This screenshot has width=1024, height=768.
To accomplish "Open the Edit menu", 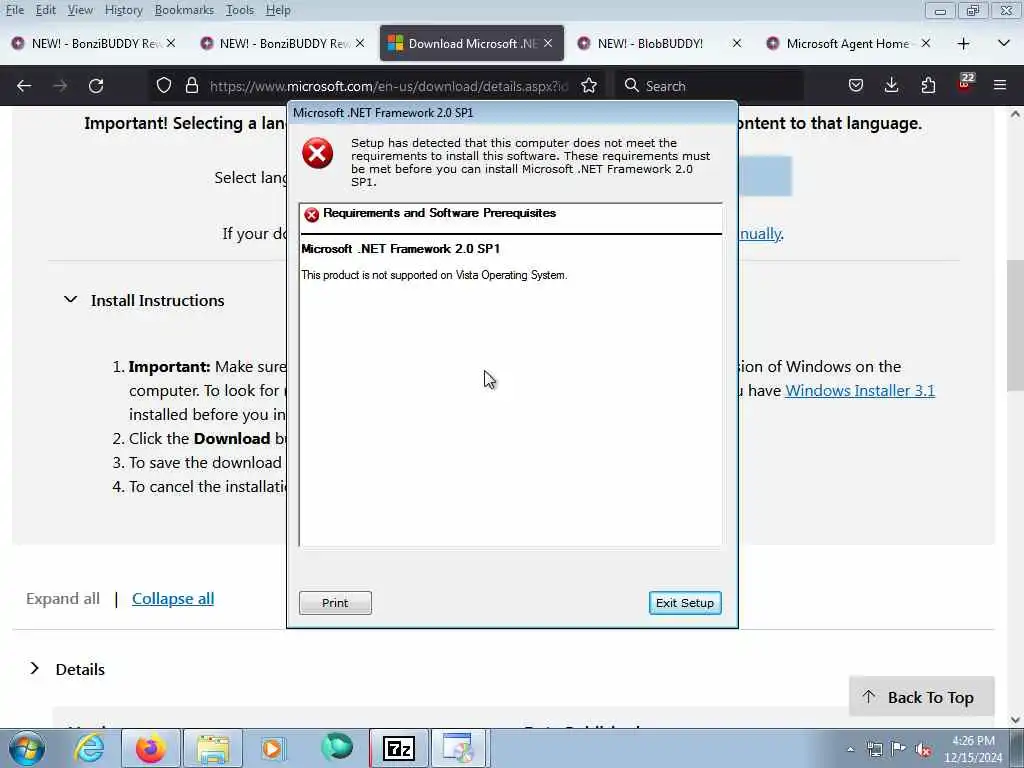I will click(x=45, y=10).
